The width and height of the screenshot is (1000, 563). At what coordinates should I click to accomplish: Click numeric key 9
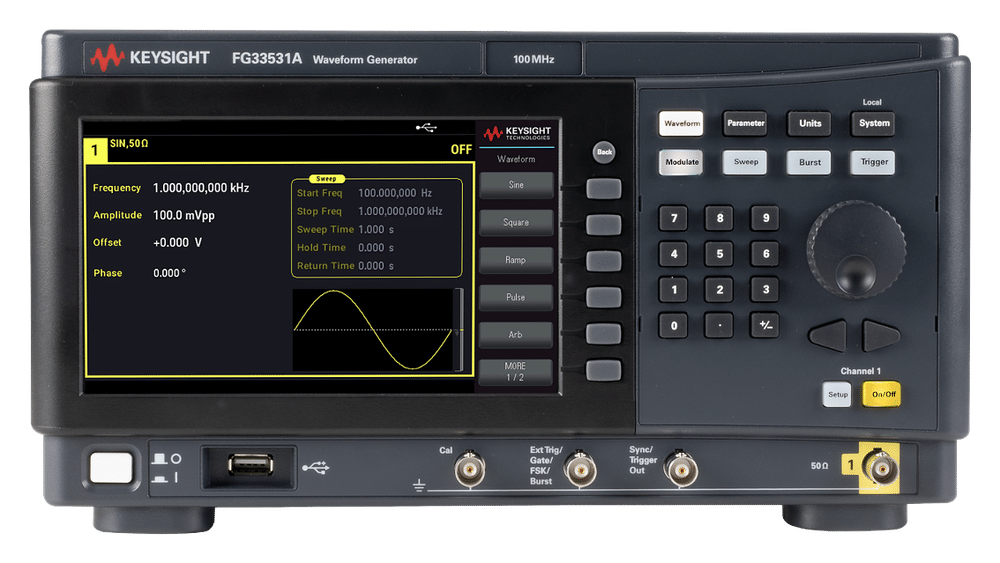pos(765,218)
